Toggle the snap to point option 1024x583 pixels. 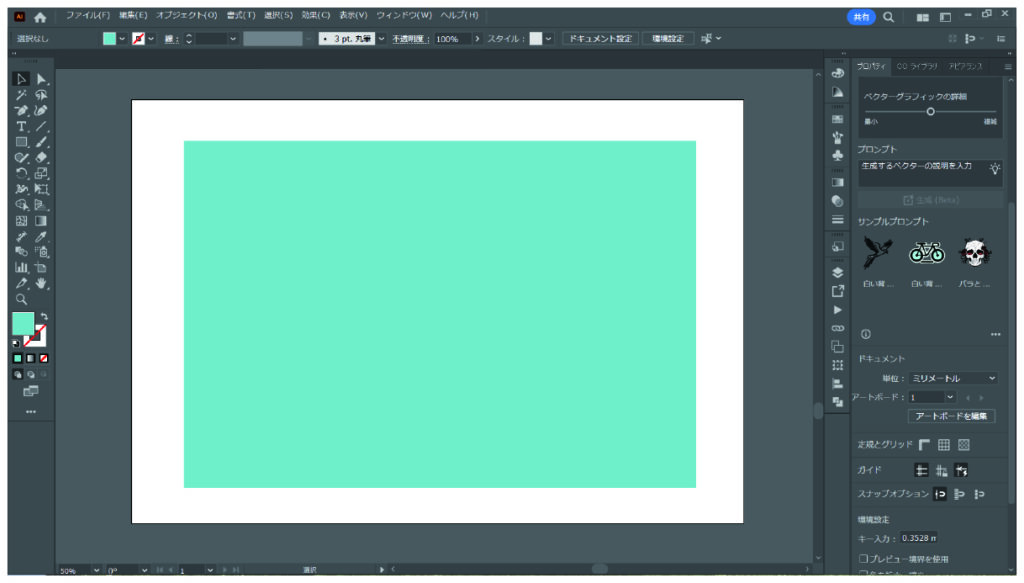click(x=940, y=495)
